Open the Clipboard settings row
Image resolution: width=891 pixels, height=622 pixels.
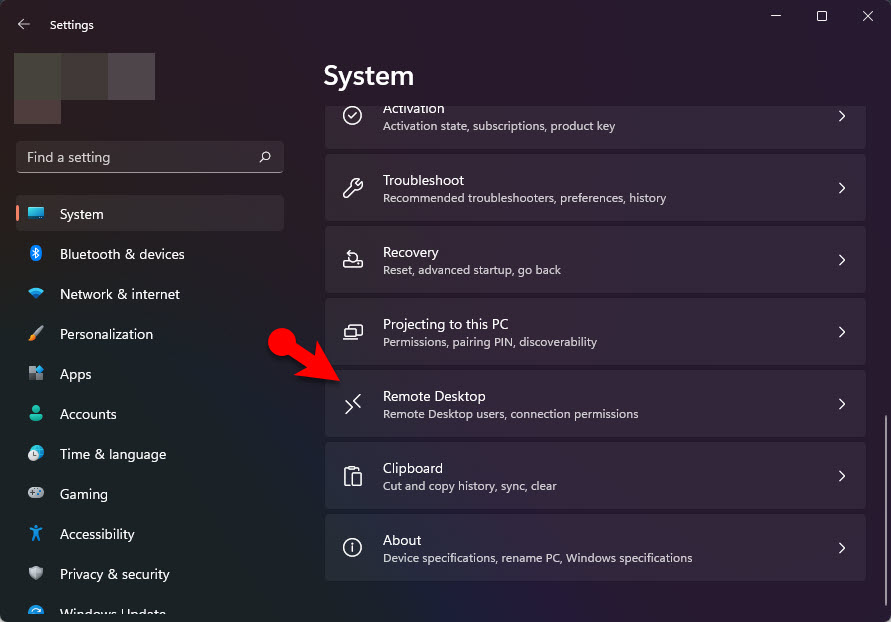pos(595,476)
